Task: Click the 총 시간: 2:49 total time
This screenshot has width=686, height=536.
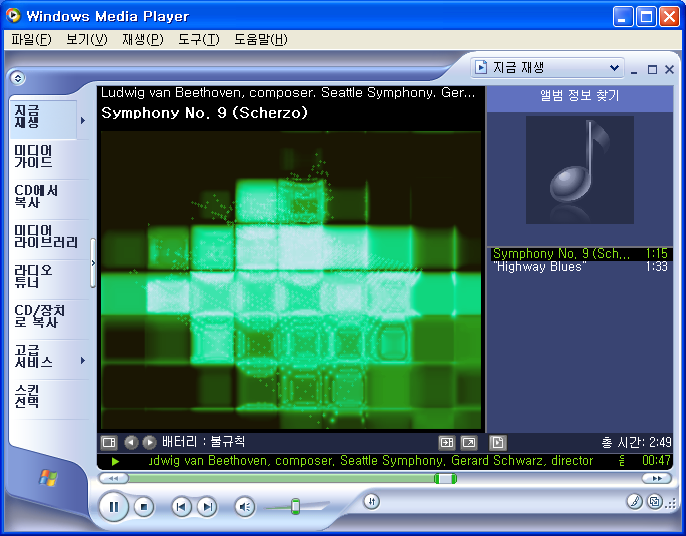Action: point(637,443)
